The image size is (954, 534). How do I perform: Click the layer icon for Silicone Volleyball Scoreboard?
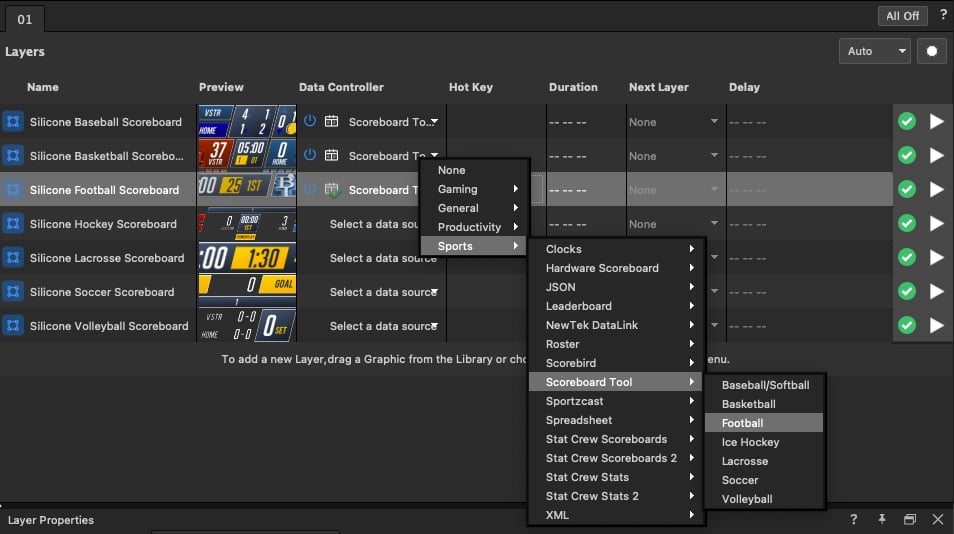tap(13, 325)
